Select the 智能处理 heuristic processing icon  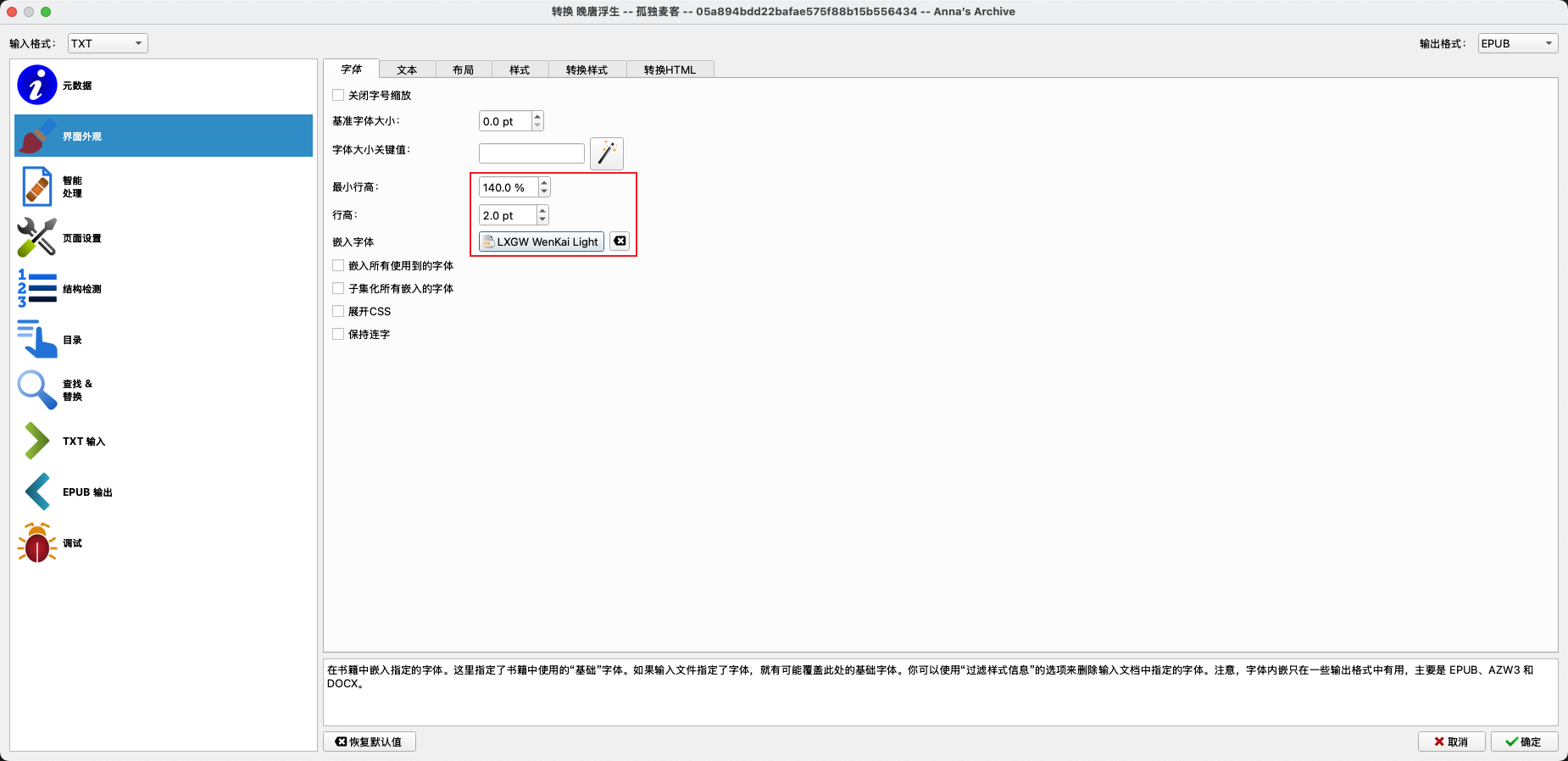pos(36,187)
